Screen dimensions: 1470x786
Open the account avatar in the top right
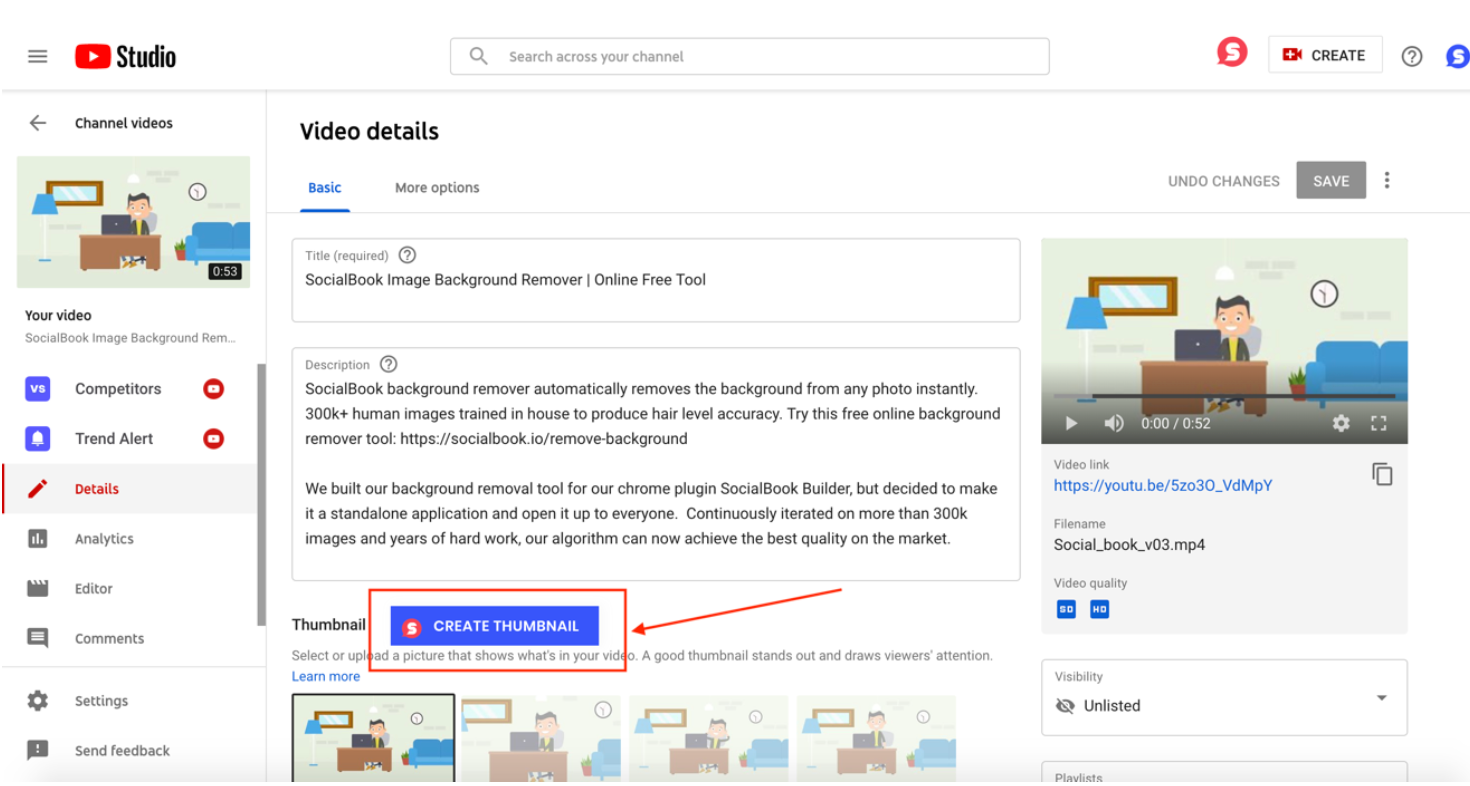(1458, 56)
